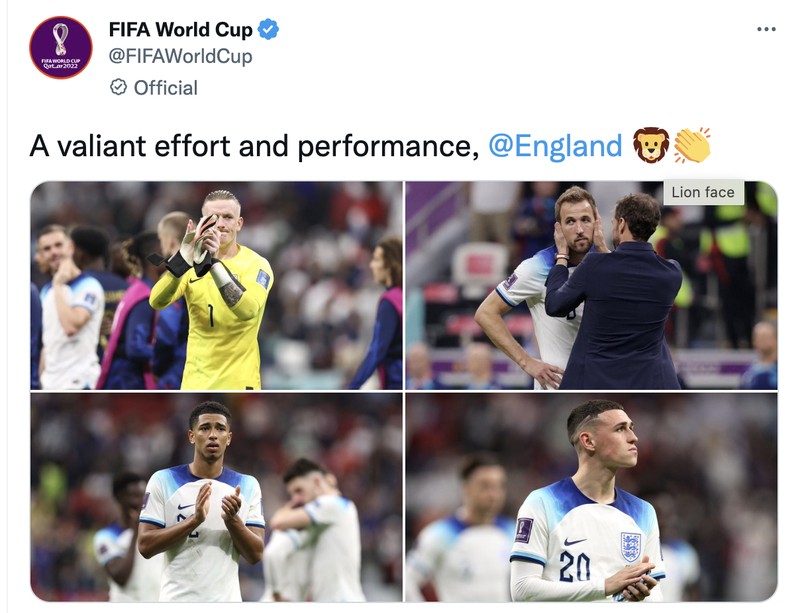Open the three-dot more options menu
Viewport: 800px width, 613px height.
(766, 29)
